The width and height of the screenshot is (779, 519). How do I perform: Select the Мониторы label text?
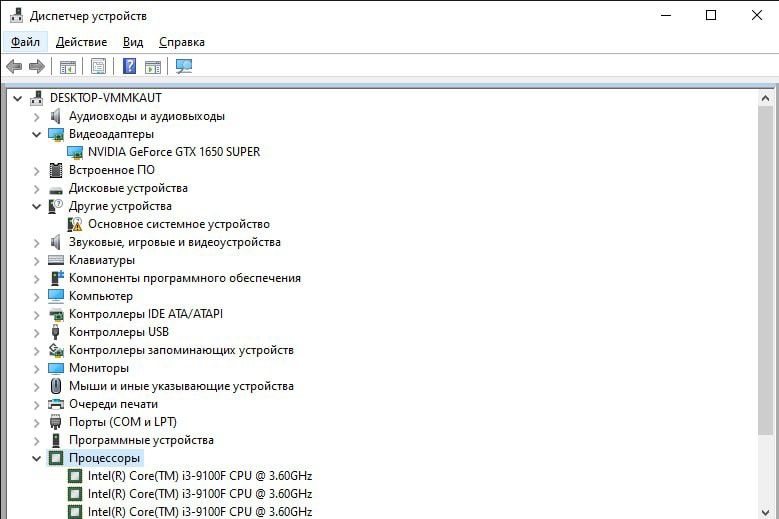click(x=99, y=368)
